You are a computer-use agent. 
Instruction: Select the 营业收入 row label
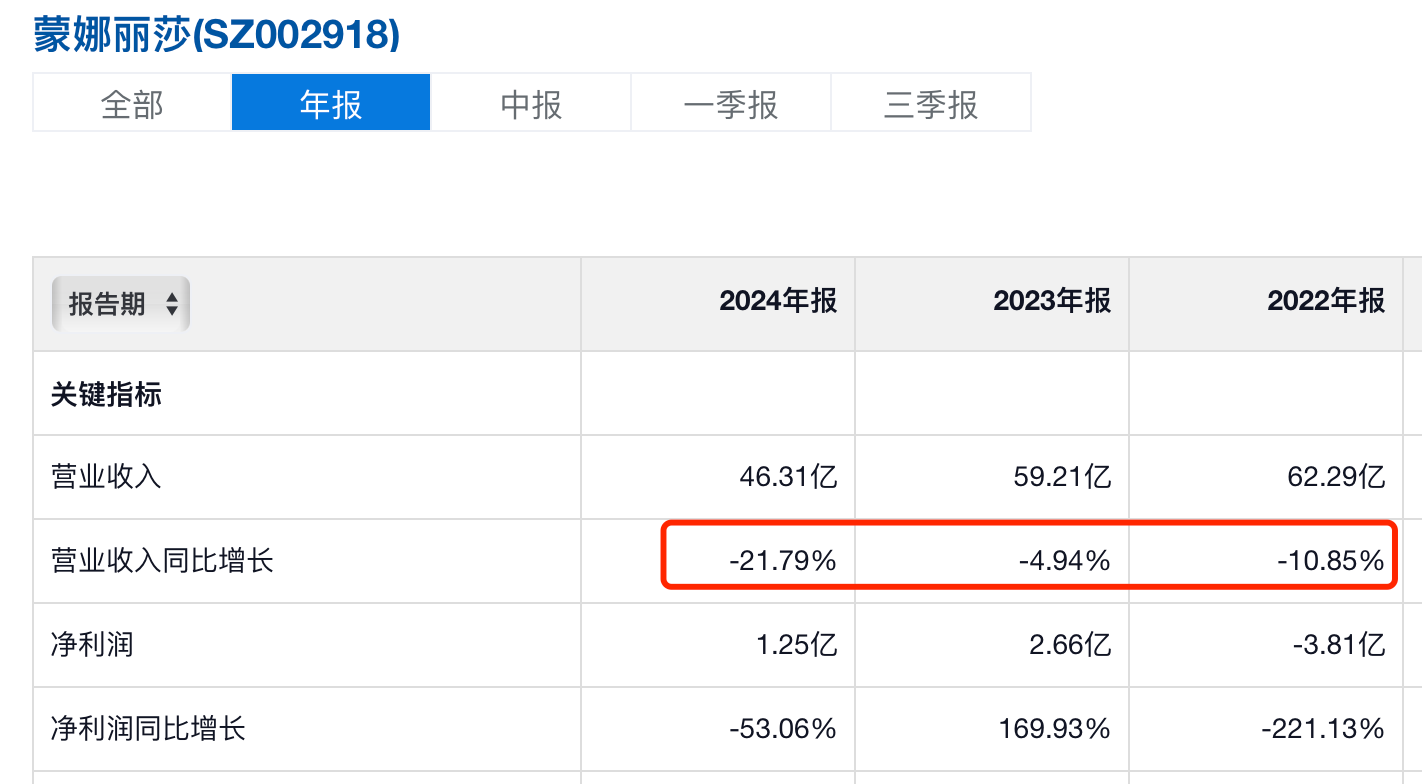[106, 477]
